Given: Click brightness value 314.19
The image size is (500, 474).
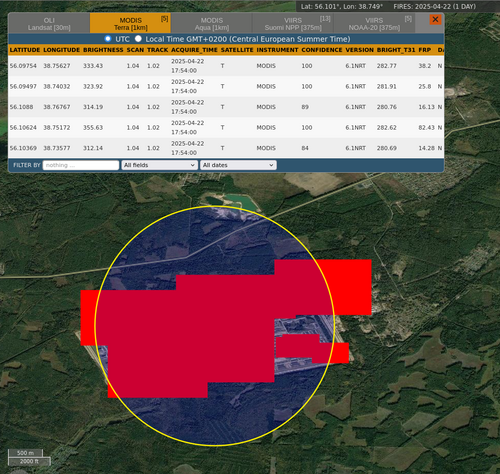Looking at the screenshot, I should [93, 107].
